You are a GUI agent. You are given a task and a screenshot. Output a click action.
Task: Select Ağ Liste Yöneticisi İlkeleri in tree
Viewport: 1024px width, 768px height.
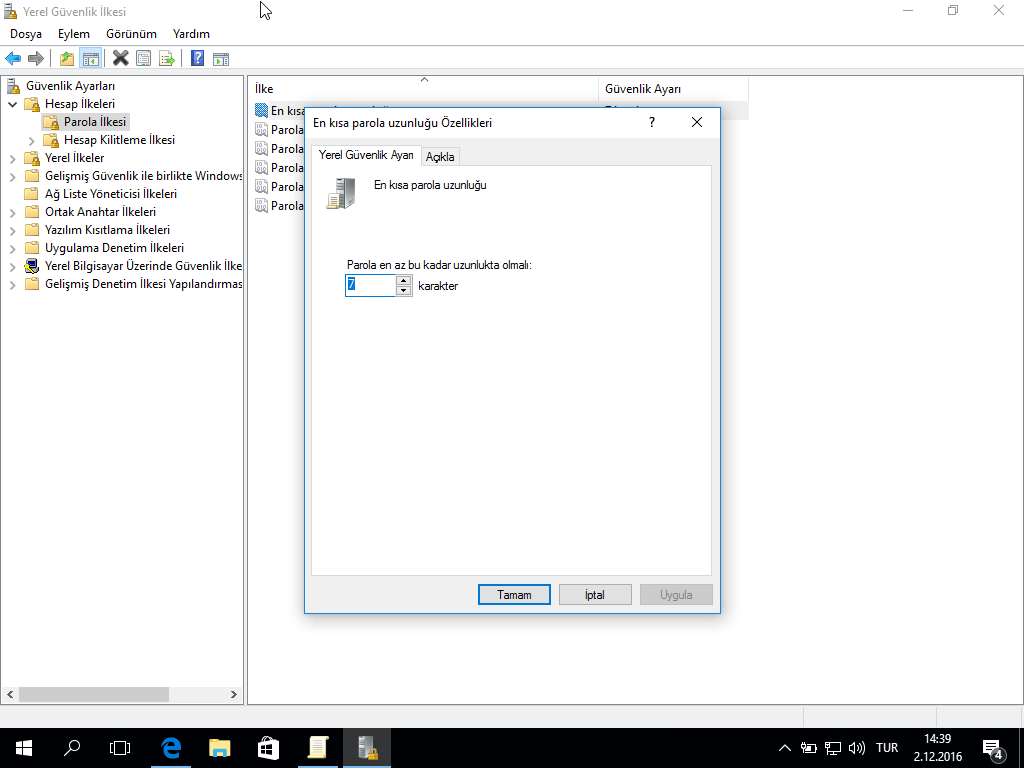pyautogui.click(x=110, y=194)
